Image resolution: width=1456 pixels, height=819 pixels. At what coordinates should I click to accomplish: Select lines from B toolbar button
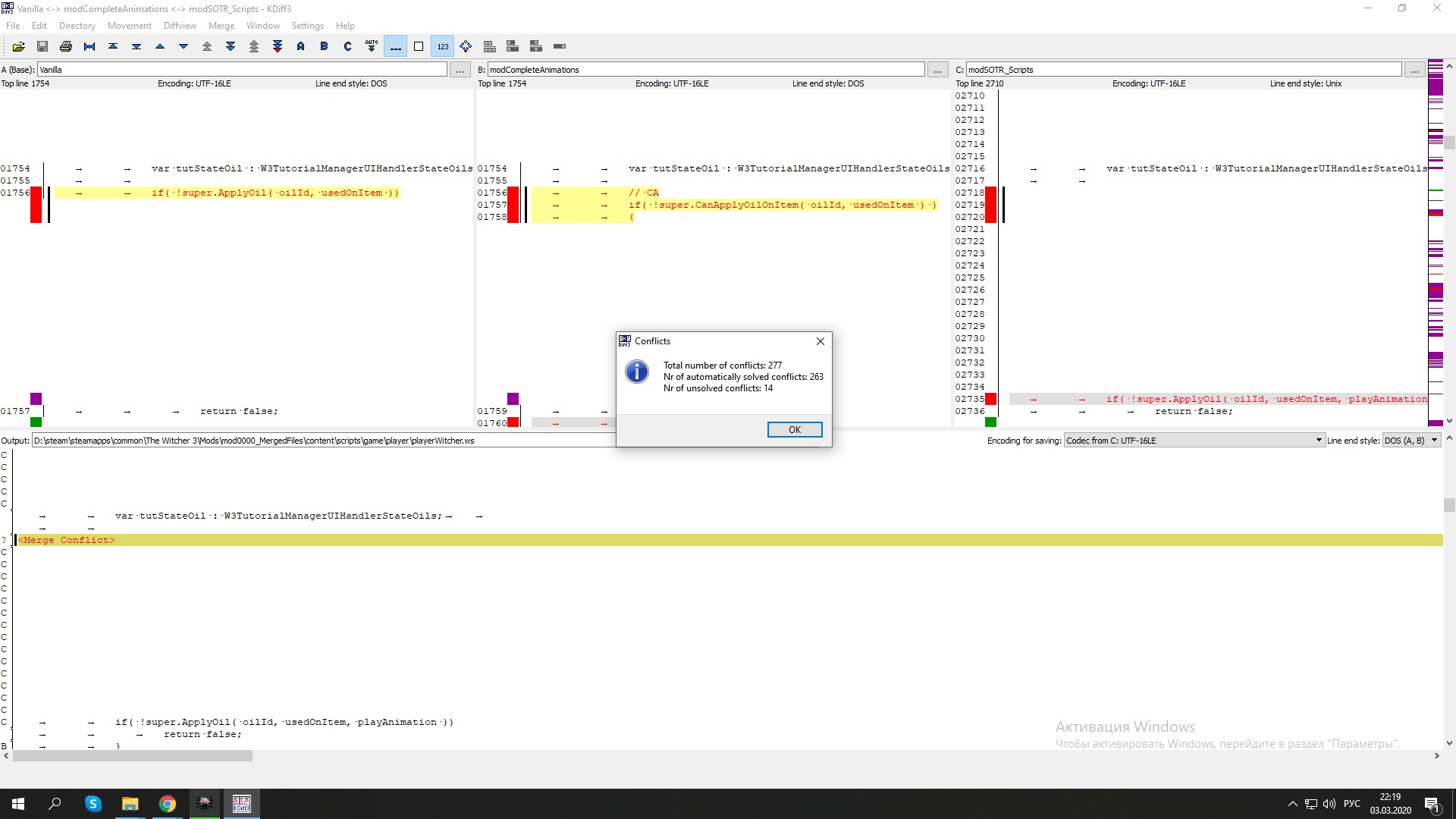(325, 46)
